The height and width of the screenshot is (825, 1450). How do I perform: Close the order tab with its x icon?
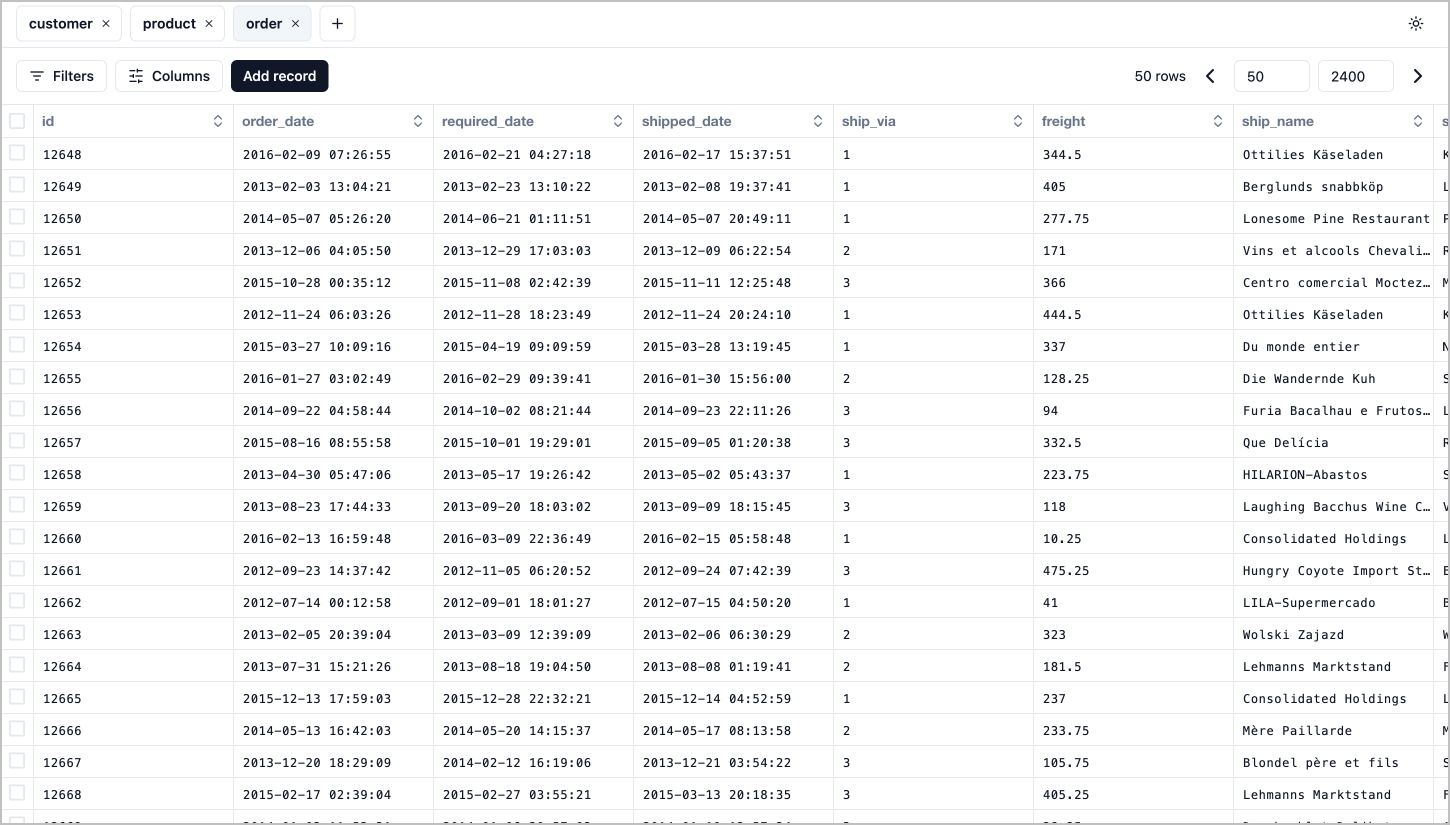[x=296, y=24]
